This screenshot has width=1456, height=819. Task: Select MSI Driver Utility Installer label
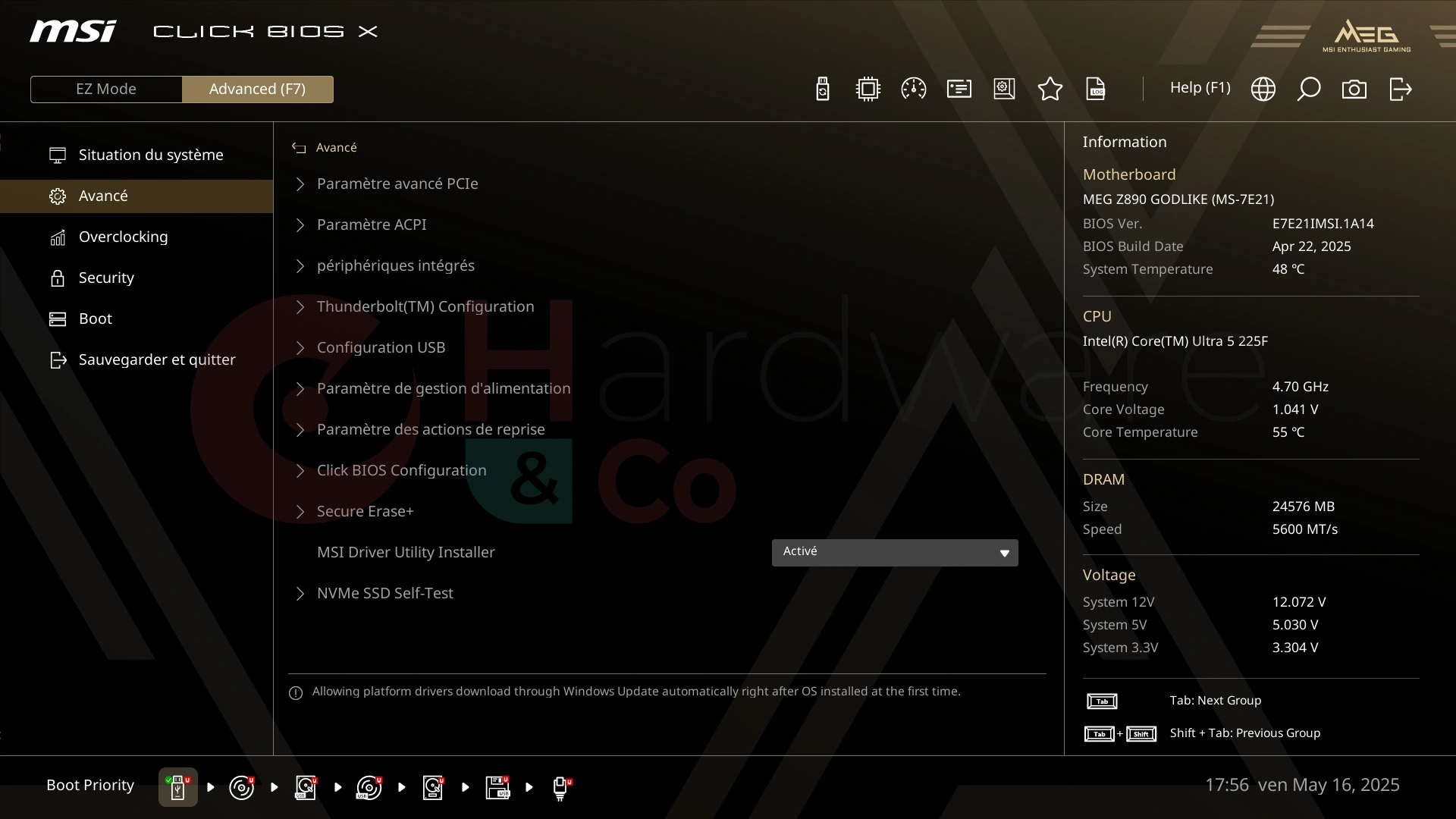[x=406, y=552]
